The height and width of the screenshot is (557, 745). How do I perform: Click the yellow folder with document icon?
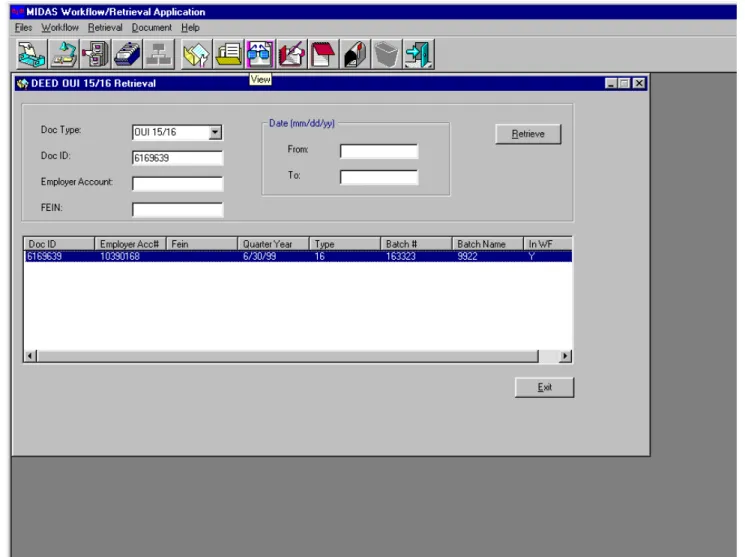[228, 54]
